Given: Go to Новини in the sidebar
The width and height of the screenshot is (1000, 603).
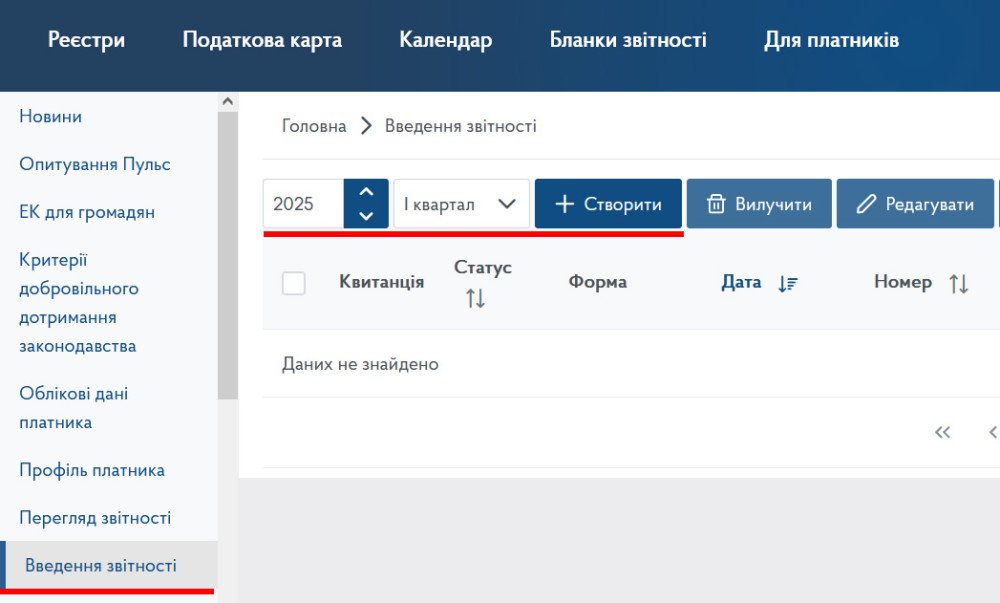Looking at the screenshot, I should [x=49, y=116].
